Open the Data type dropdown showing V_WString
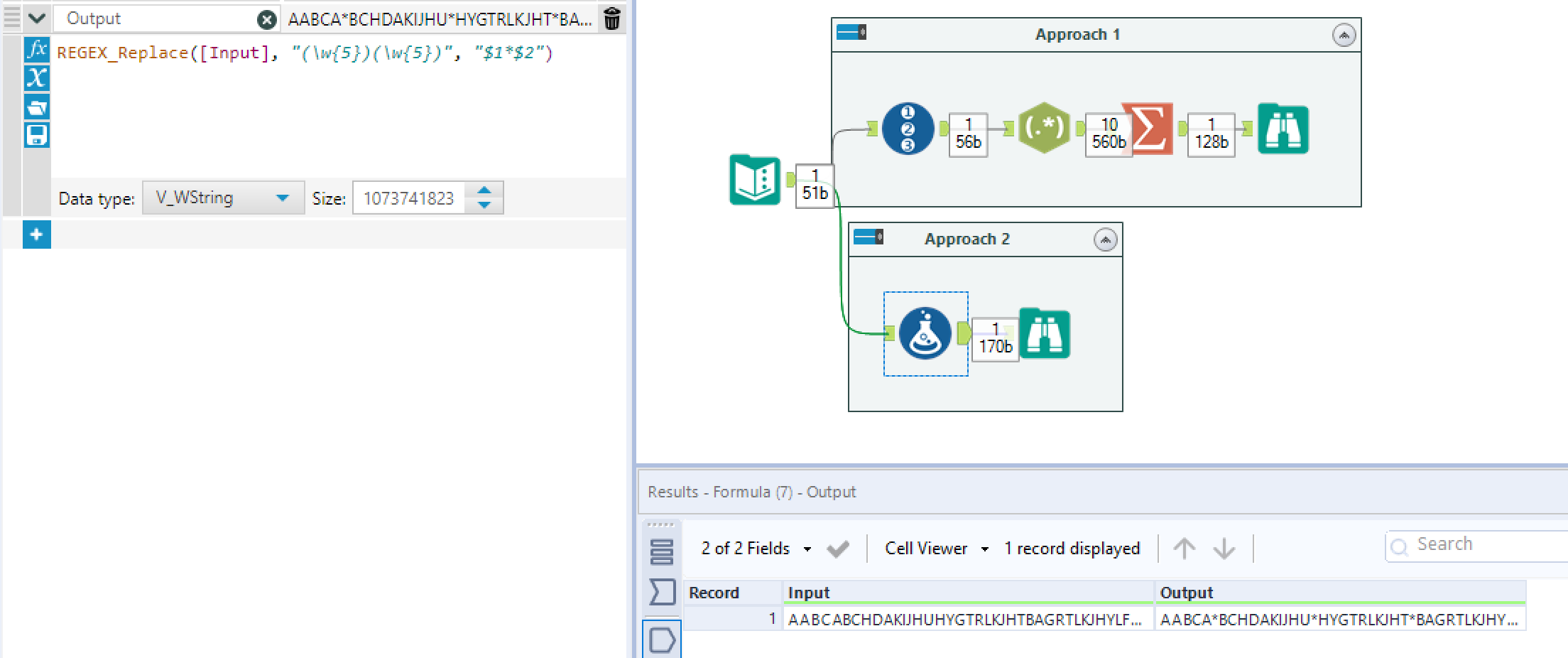Screen dimensions: 1568x658 (x=222, y=198)
